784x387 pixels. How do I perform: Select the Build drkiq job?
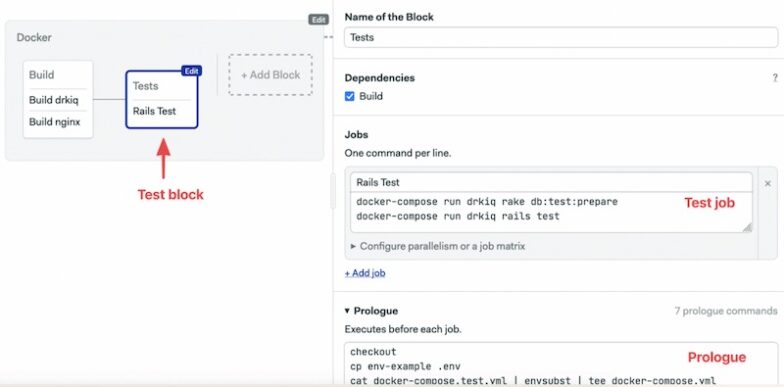(54, 100)
